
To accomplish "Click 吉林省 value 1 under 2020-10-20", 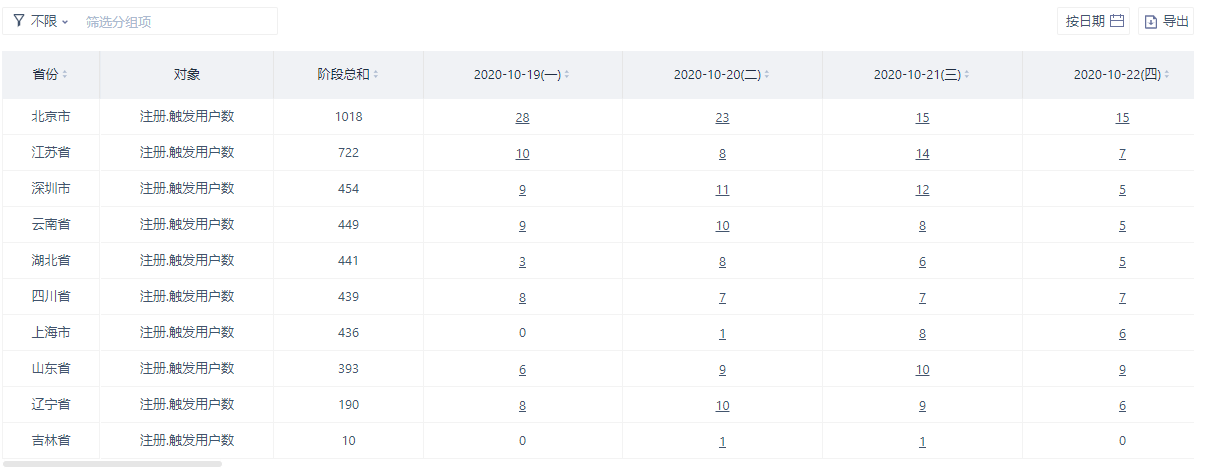I will [x=722, y=442].
